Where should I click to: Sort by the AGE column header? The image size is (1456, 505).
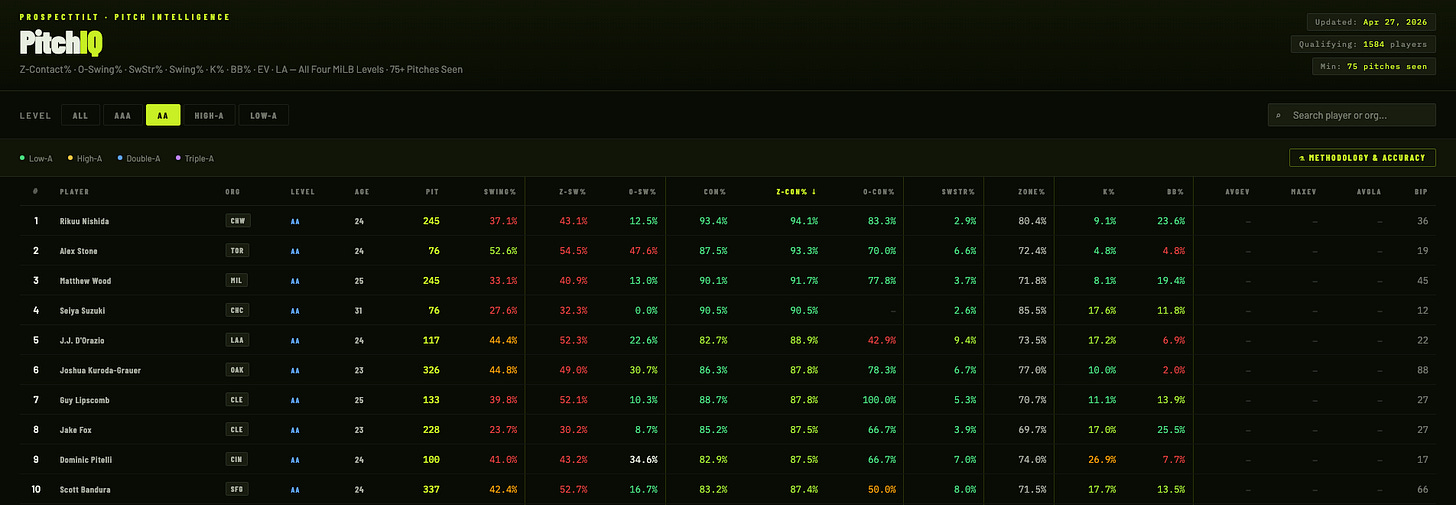tap(361, 190)
